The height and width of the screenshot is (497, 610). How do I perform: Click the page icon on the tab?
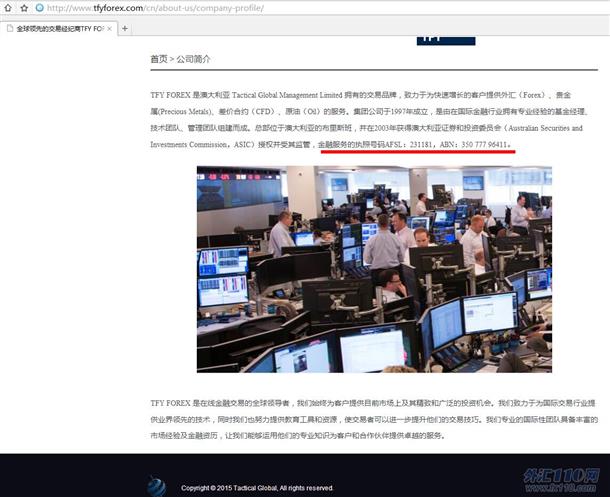[10, 28]
